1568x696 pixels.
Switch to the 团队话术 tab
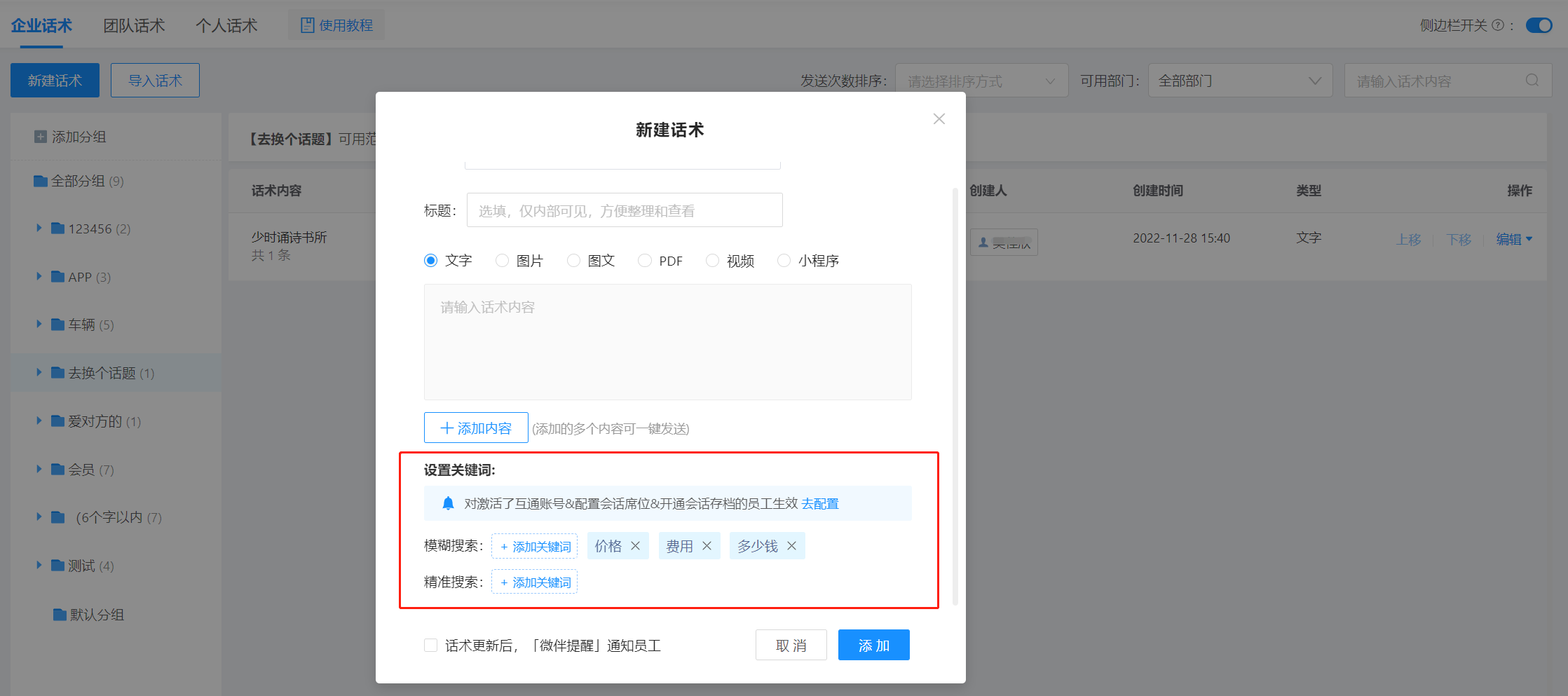point(134,26)
